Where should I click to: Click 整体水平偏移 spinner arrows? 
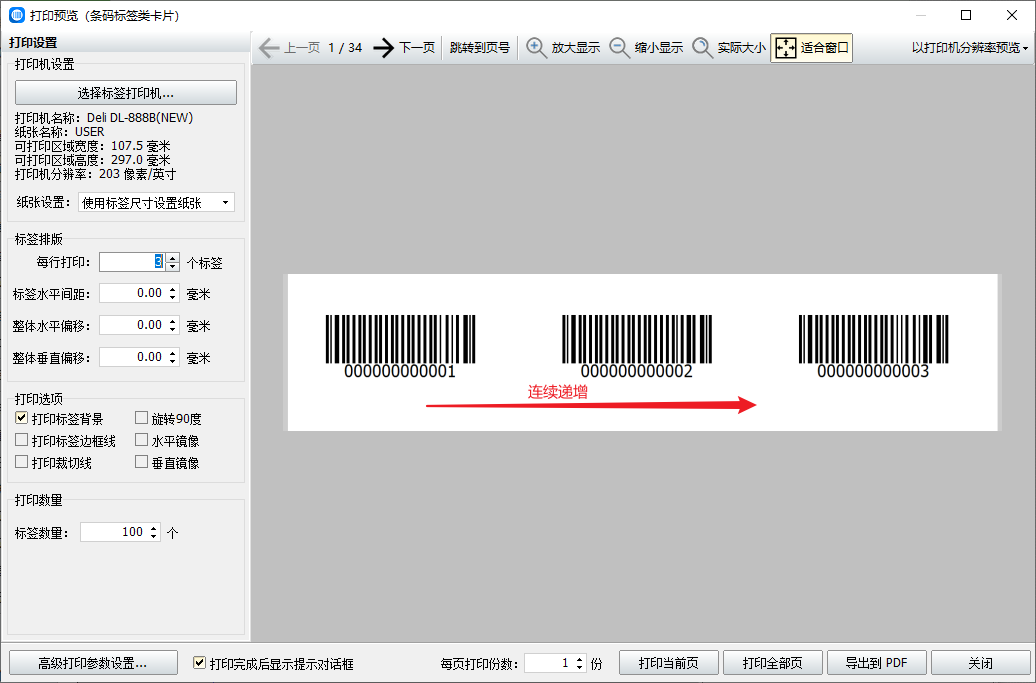pos(172,325)
